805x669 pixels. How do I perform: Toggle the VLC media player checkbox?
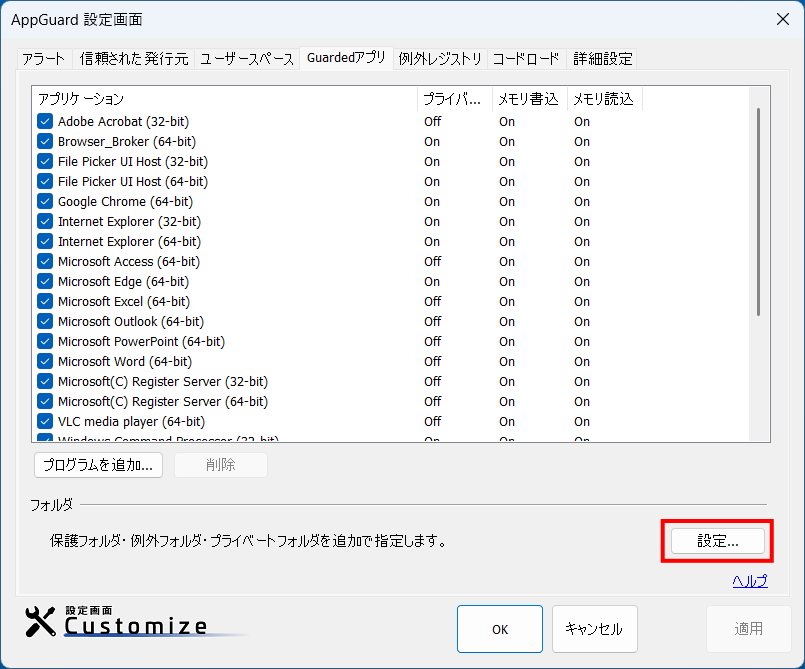click(45, 421)
